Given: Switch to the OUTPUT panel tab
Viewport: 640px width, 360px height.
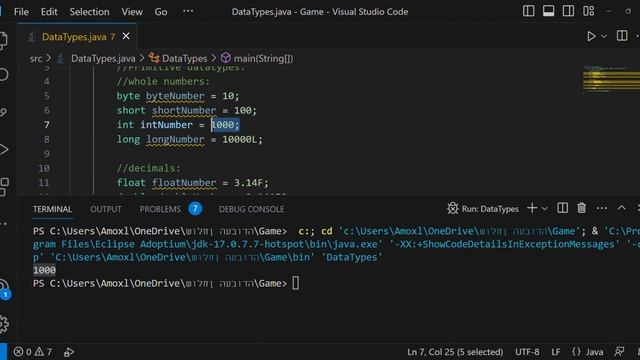Looking at the screenshot, I should point(106,209).
